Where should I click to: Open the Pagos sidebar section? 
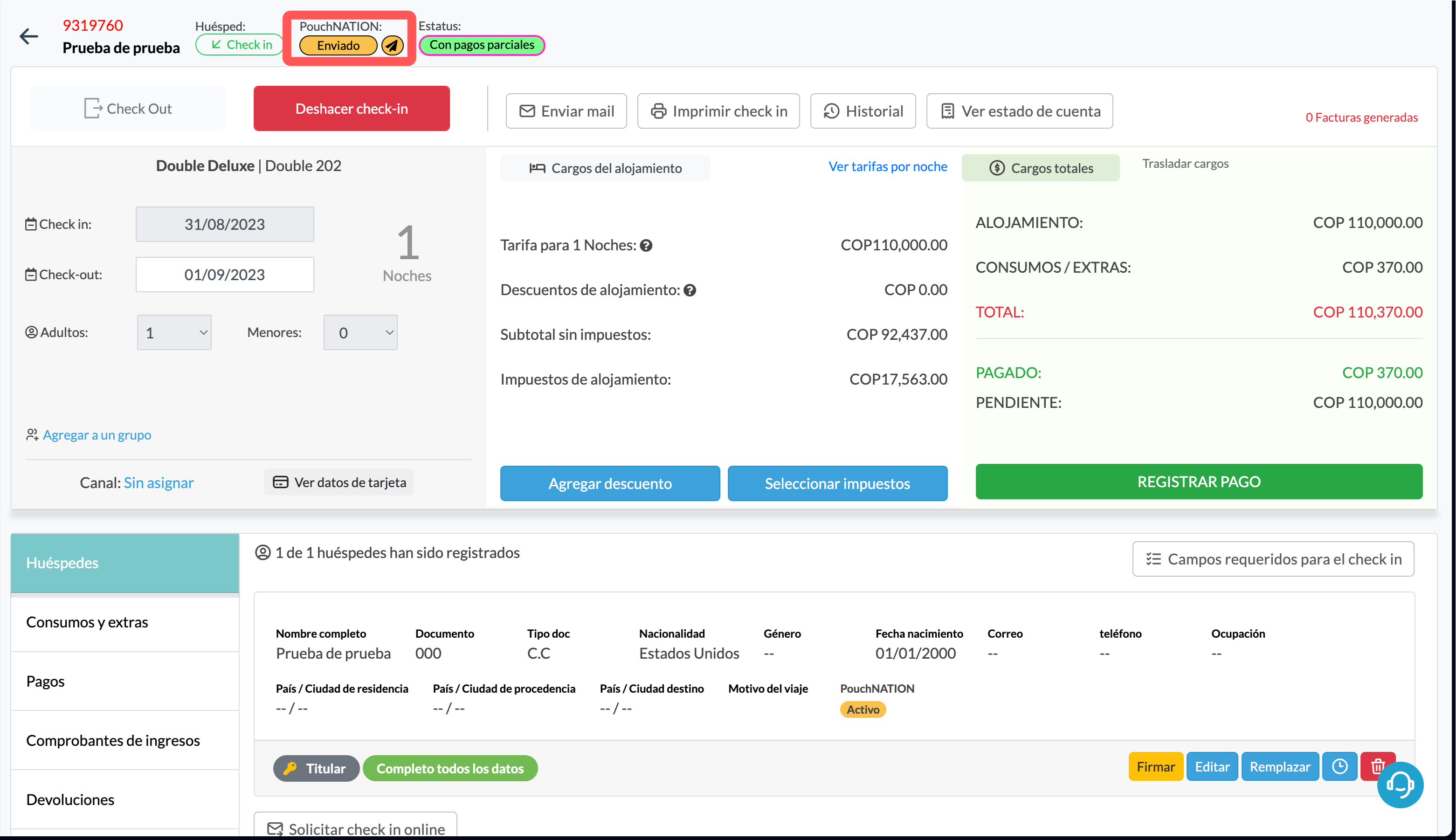pos(124,681)
